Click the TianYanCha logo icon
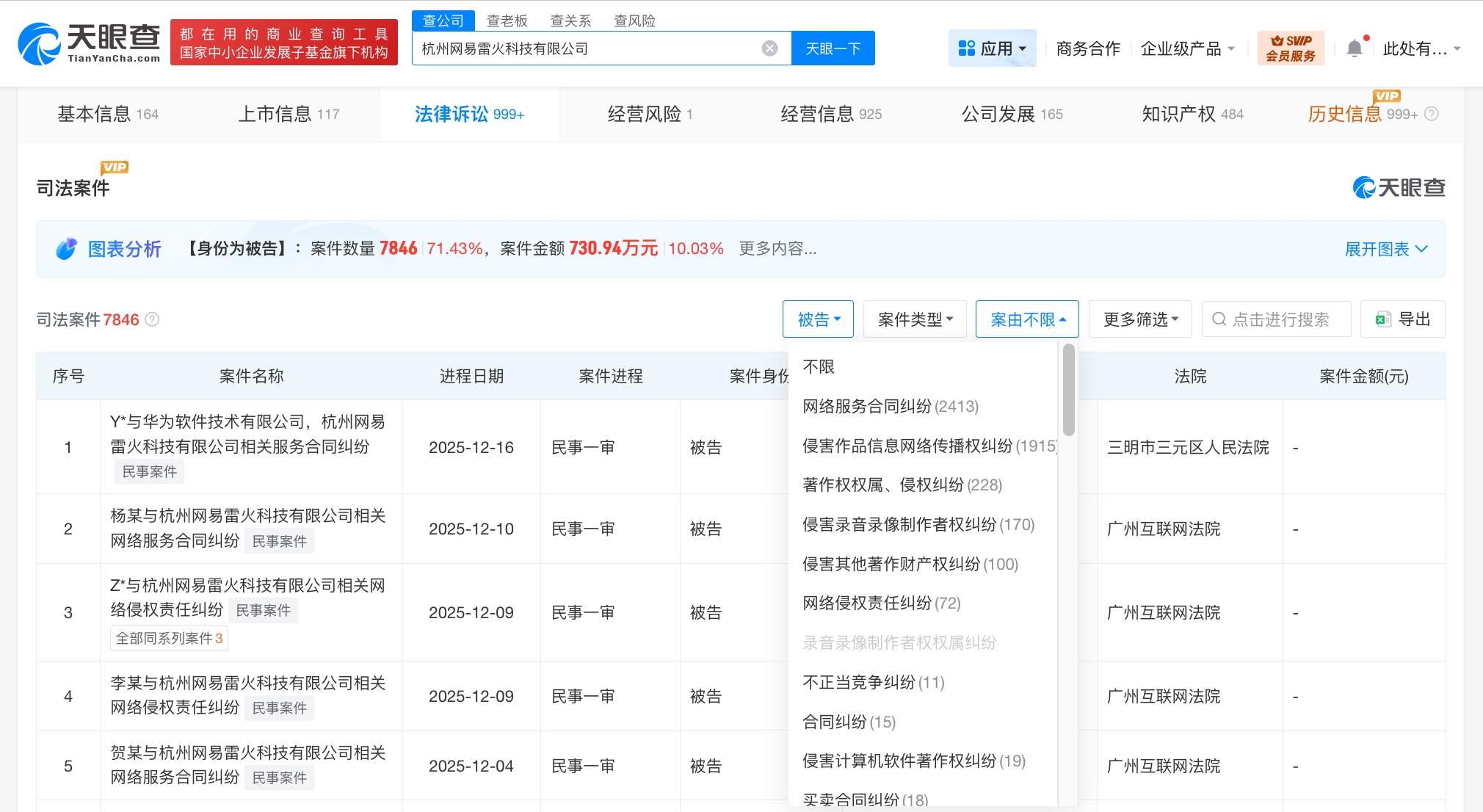The height and width of the screenshot is (812, 1483). [39, 44]
